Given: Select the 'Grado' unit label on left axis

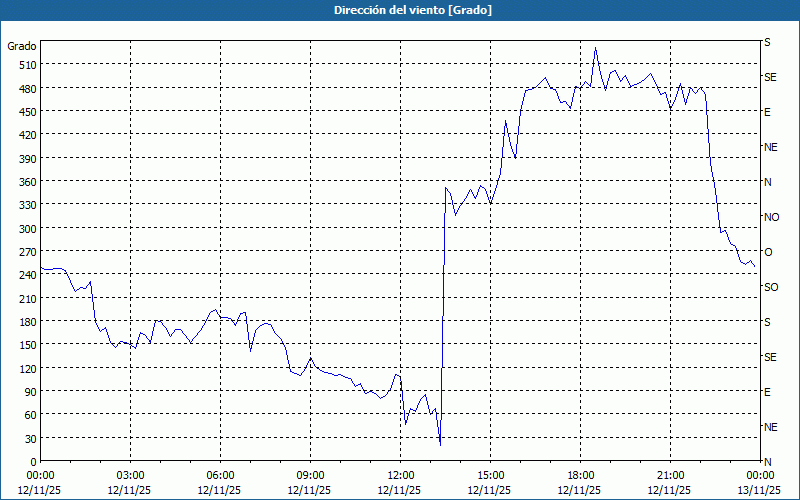Looking at the screenshot, I should click(22, 46).
